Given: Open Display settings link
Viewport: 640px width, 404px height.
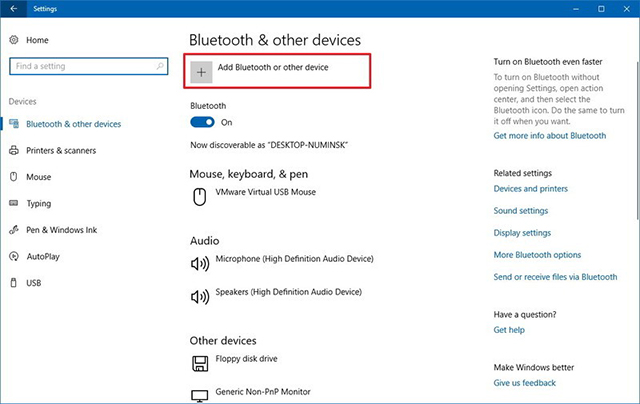Looking at the screenshot, I should coord(522,233).
